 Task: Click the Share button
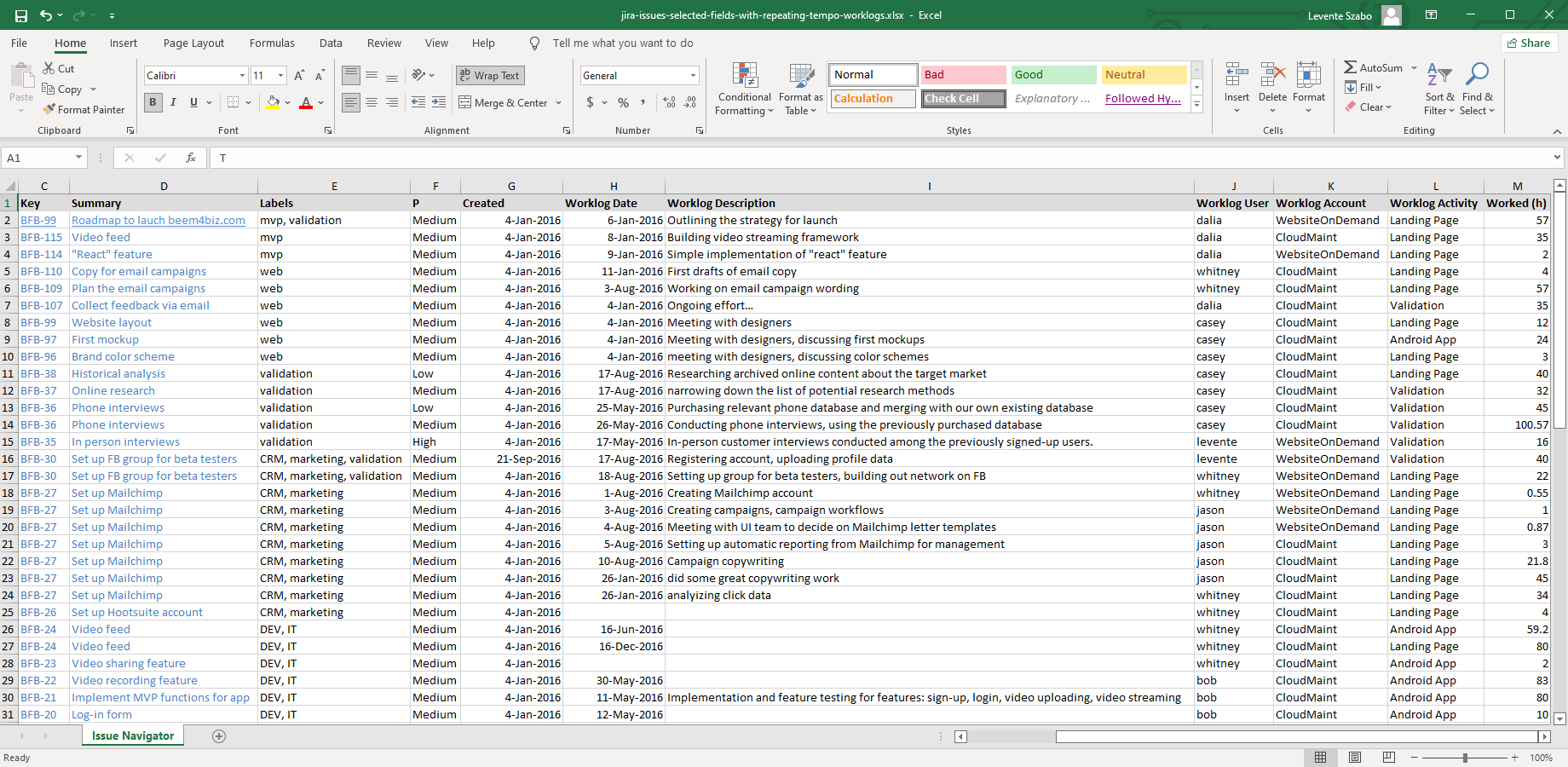(x=1529, y=43)
